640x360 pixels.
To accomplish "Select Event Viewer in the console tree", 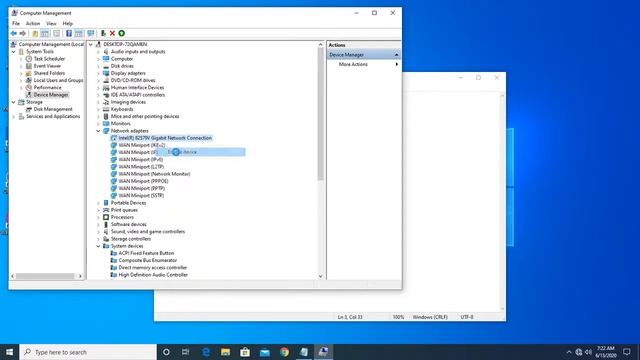I will click(47, 66).
